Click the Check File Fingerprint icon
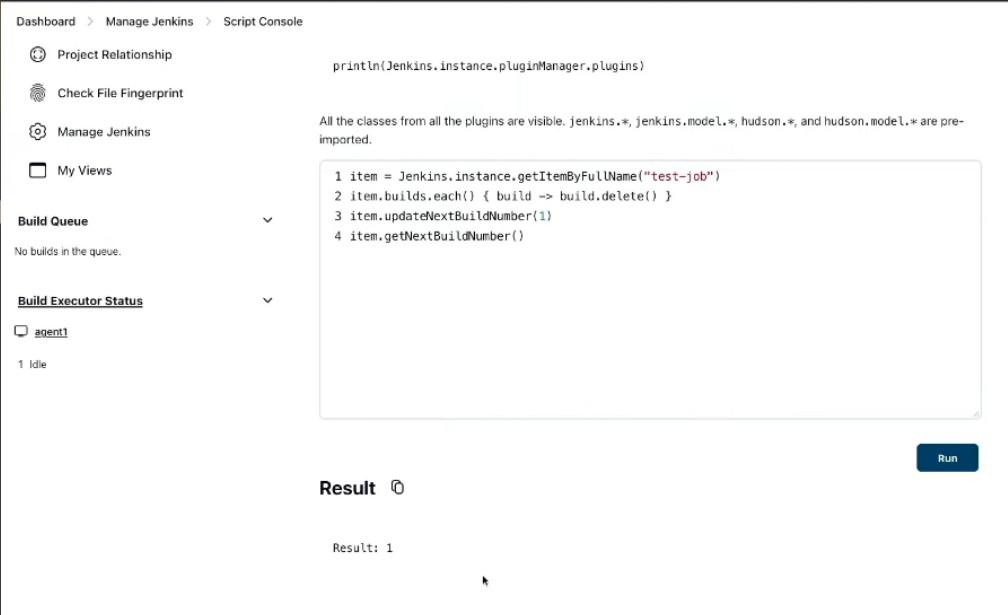The image size is (1008, 615). click(x=38, y=93)
